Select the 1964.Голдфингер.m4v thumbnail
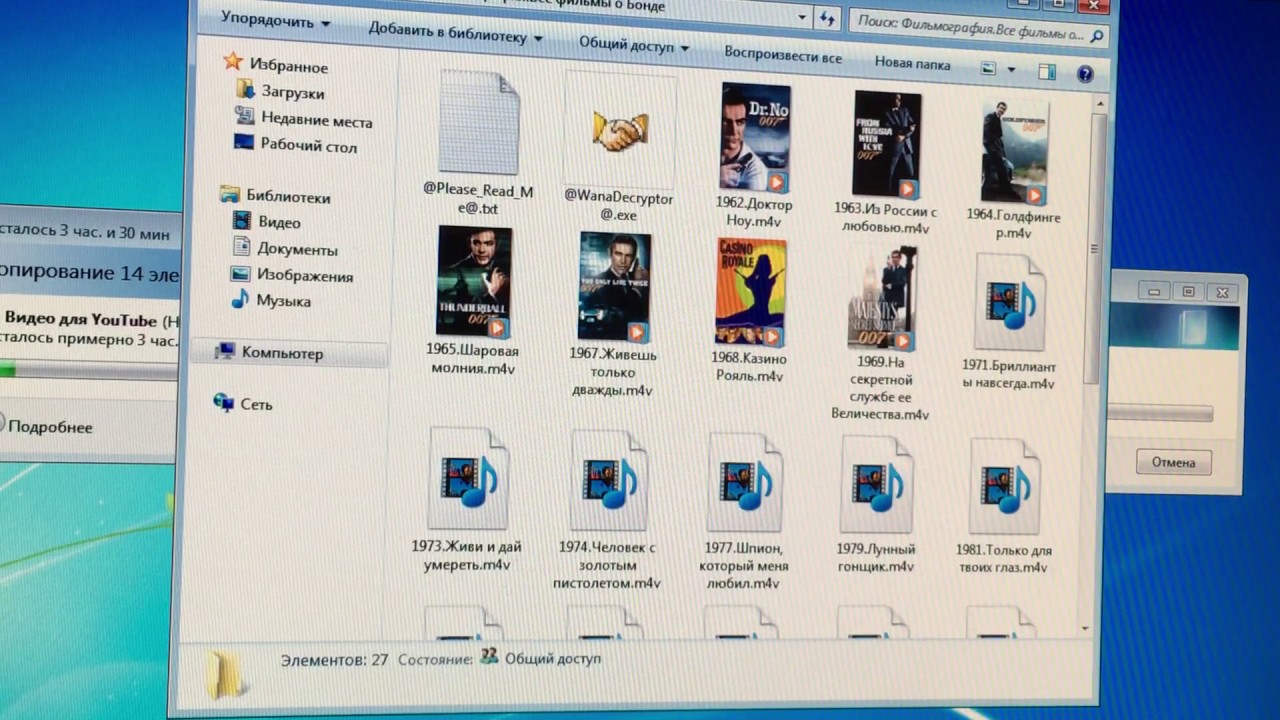Viewport: 1280px width, 720px height. click(x=1014, y=151)
